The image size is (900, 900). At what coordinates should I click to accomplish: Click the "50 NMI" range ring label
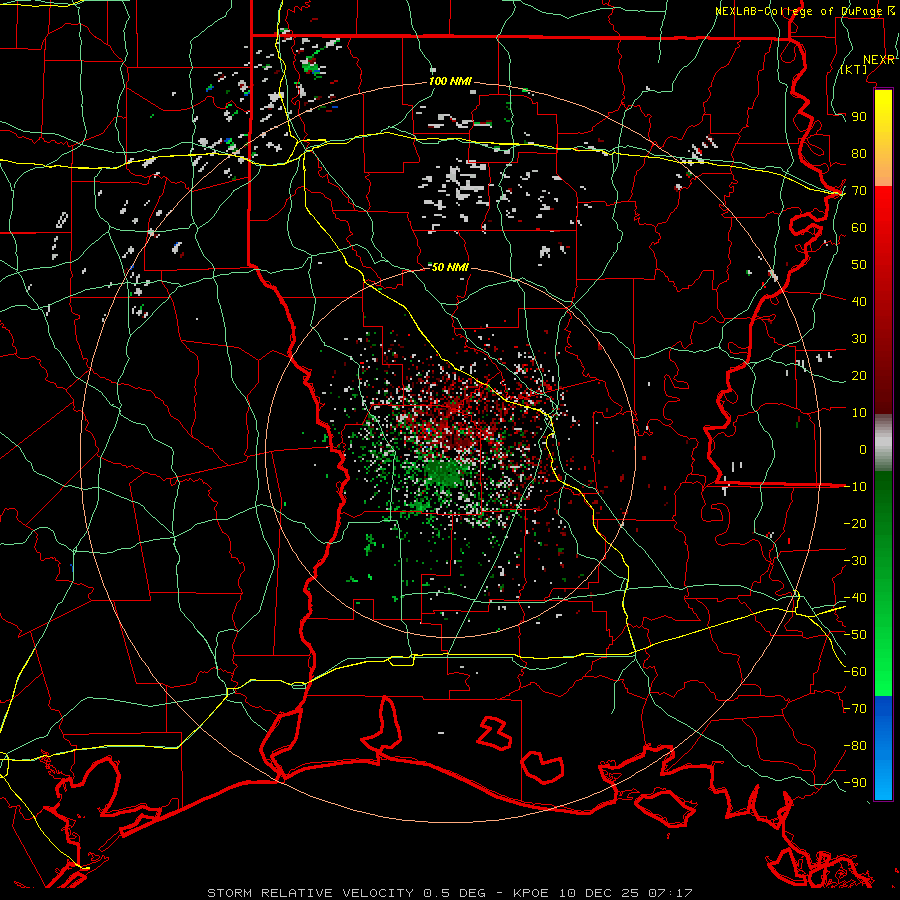coord(450,267)
